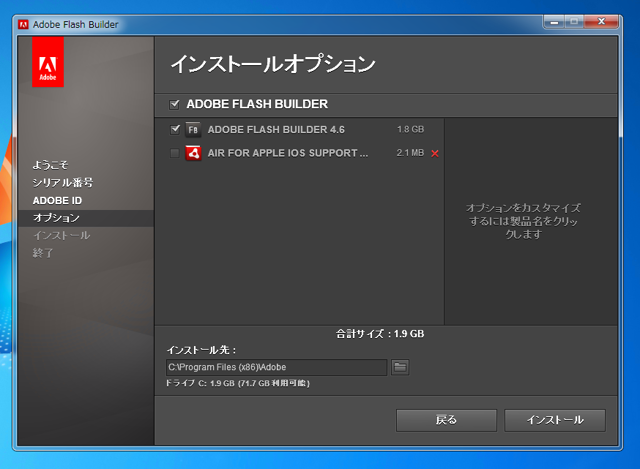640x469 pixels.
Task: Click the インストールオプション heading
Action: [x=273, y=64]
